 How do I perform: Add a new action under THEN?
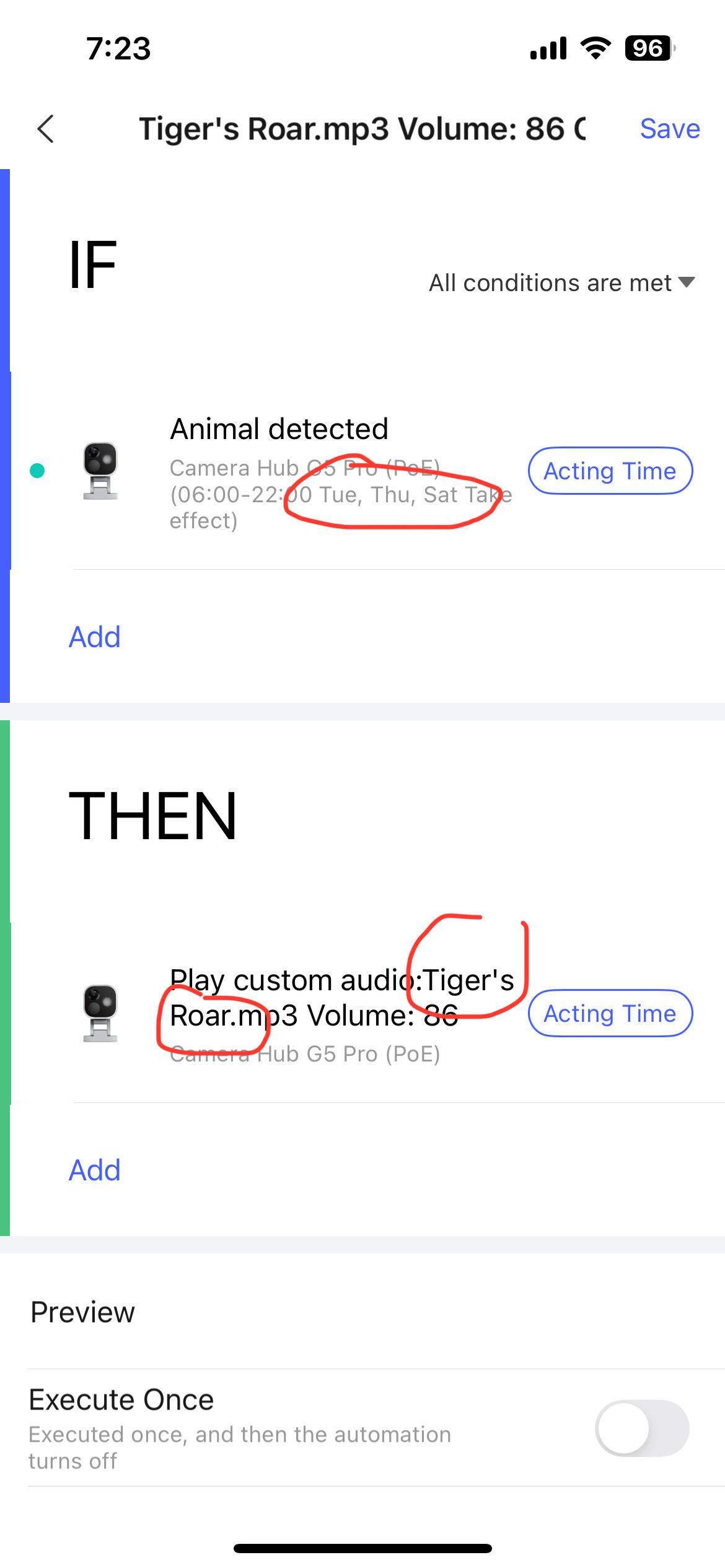point(94,1170)
